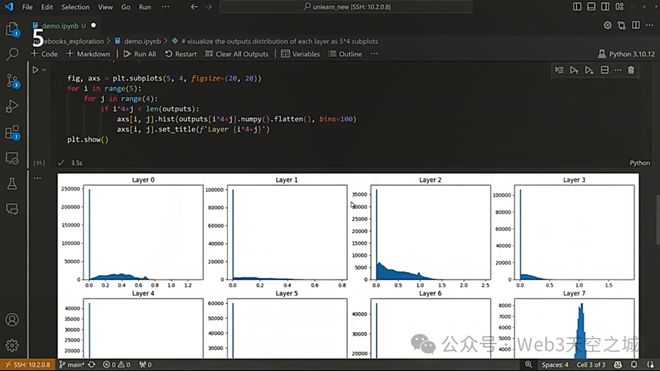
Task: Expand run cell options dropdown arrow
Action: pyautogui.click(x=44, y=70)
